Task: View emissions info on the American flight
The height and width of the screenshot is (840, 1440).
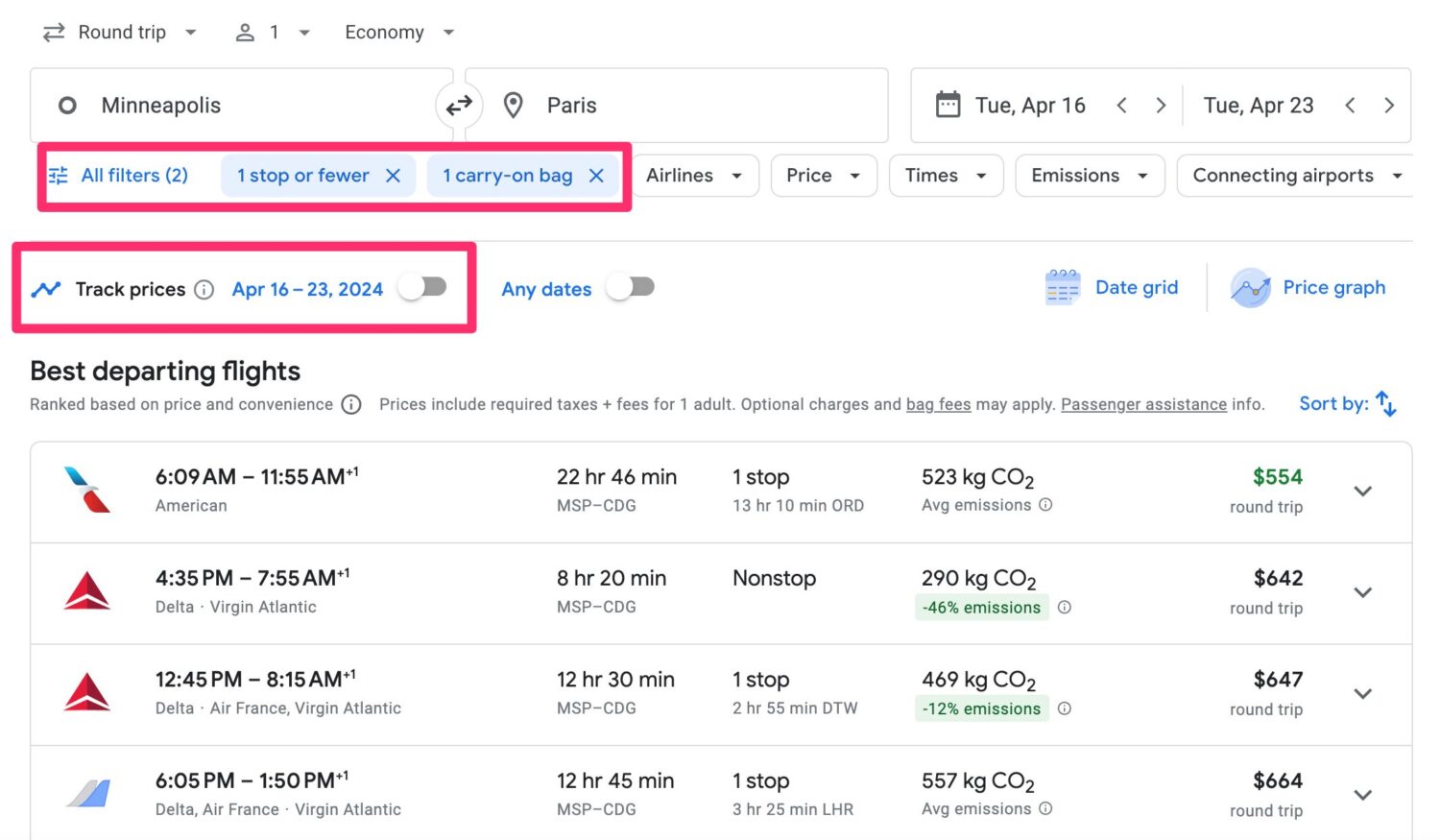Action: pos(1044,505)
